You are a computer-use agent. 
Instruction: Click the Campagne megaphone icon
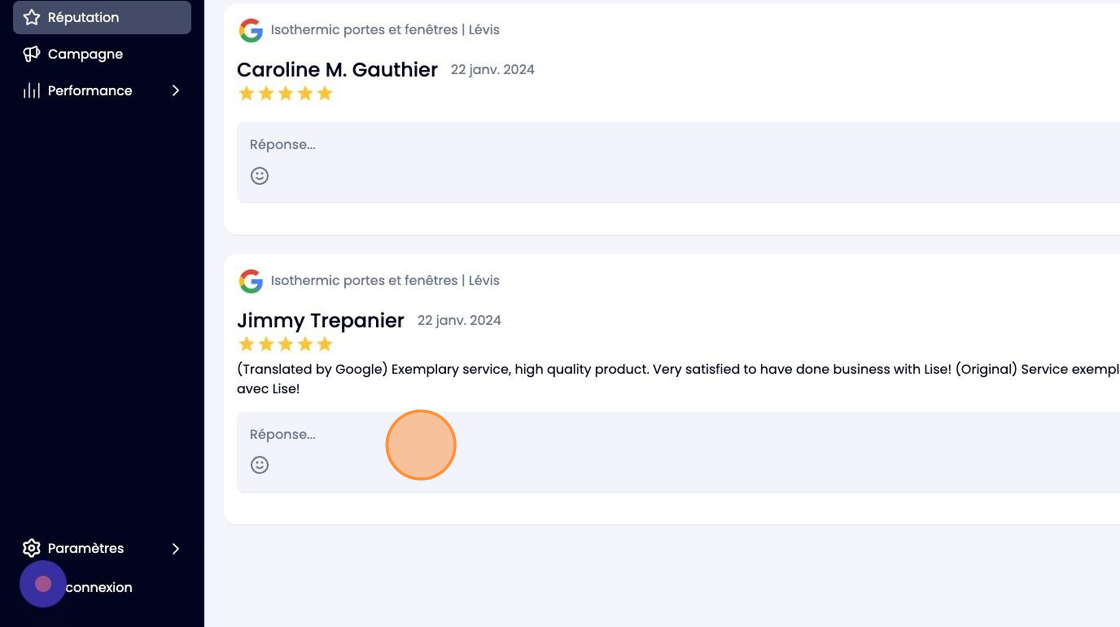pos(31,54)
